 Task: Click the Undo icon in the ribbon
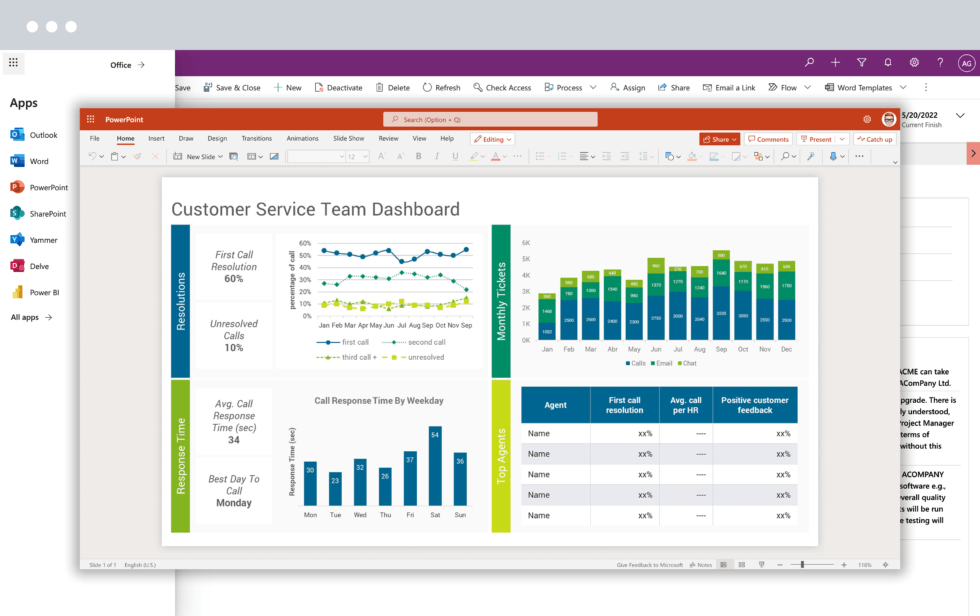(92, 156)
